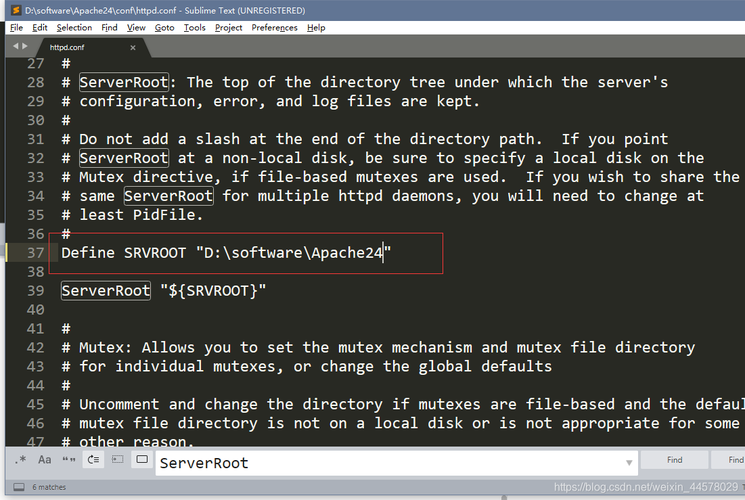745x500 pixels.
Task: Open the find history dropdown arrow
Action: pos(628,461)
